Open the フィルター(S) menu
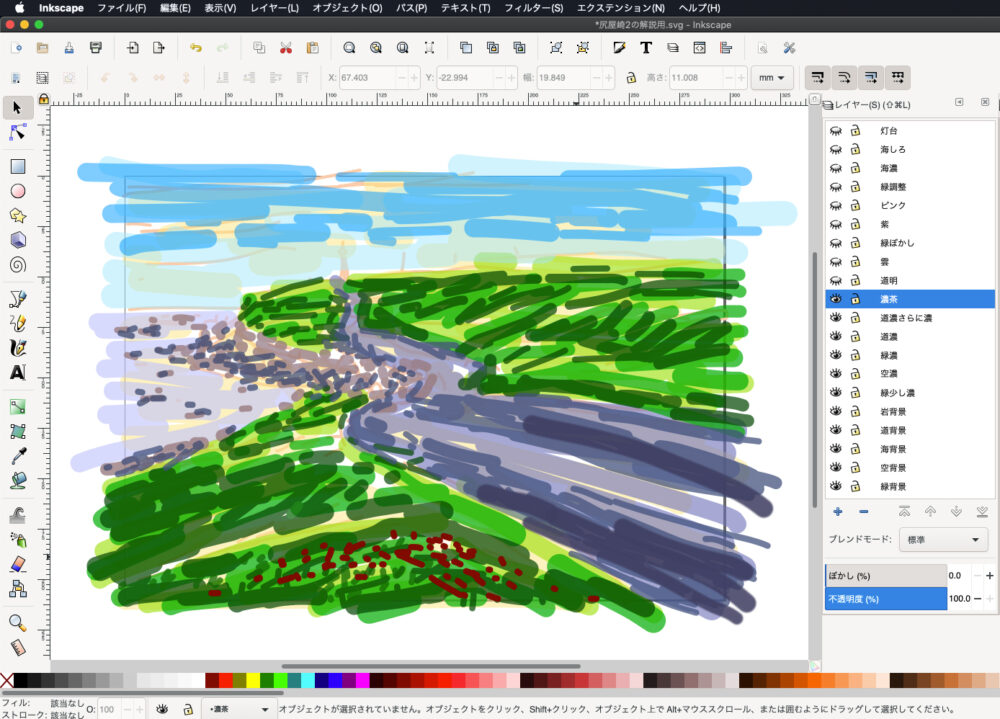 pos(533,8)
